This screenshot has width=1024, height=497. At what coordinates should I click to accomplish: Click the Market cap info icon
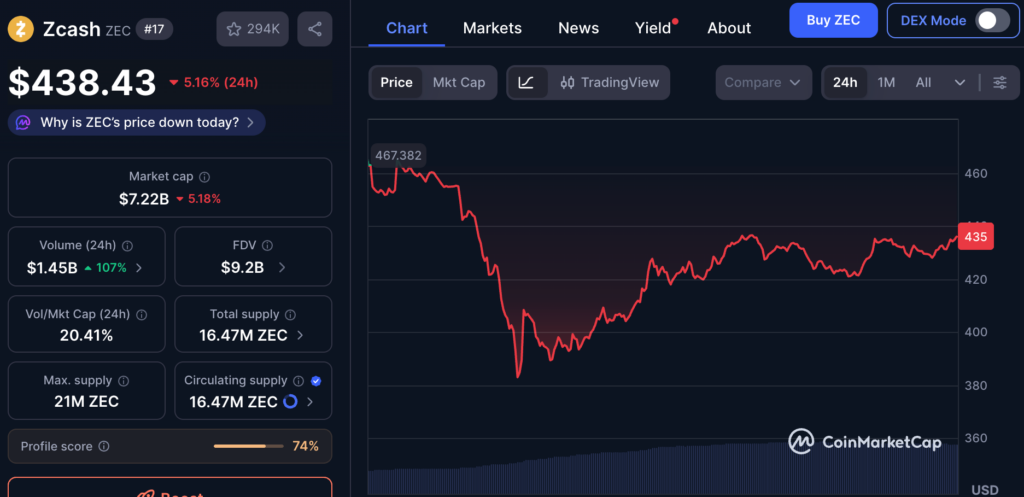(204, 177)
